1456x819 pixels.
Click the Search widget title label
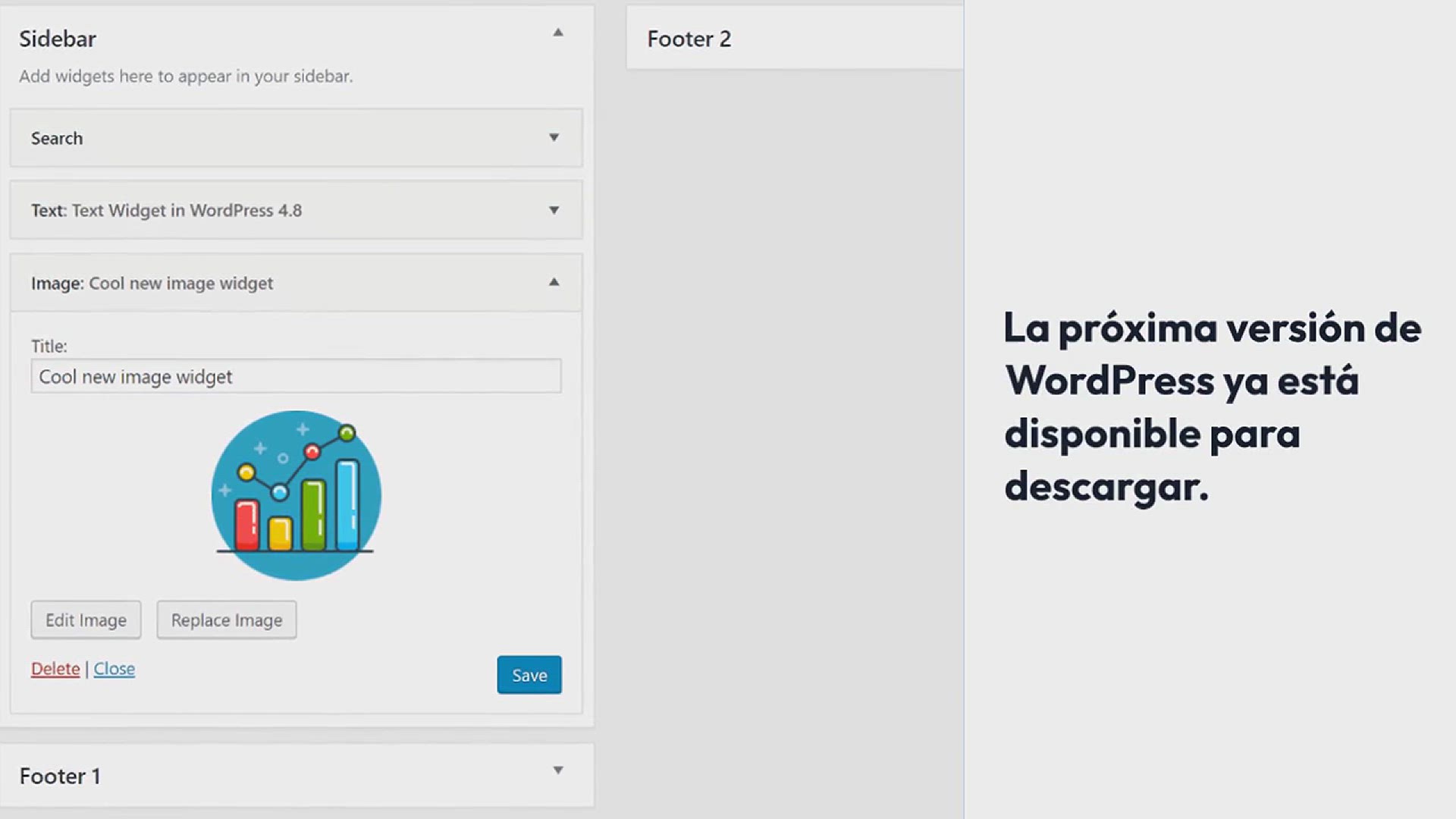[57, 138]
